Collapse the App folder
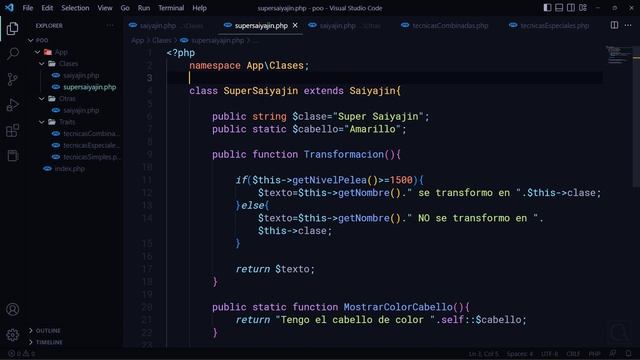Viewport: 640px width, 360px height. point(37,52)
